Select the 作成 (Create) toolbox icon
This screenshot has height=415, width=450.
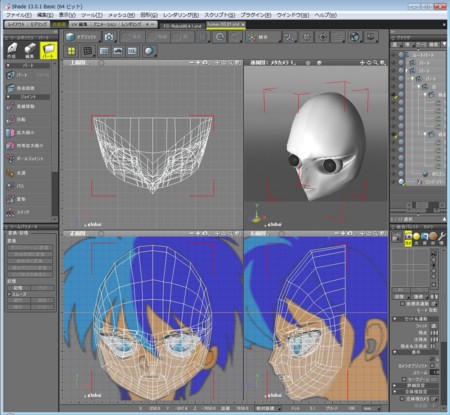click(x=12, y=51)
